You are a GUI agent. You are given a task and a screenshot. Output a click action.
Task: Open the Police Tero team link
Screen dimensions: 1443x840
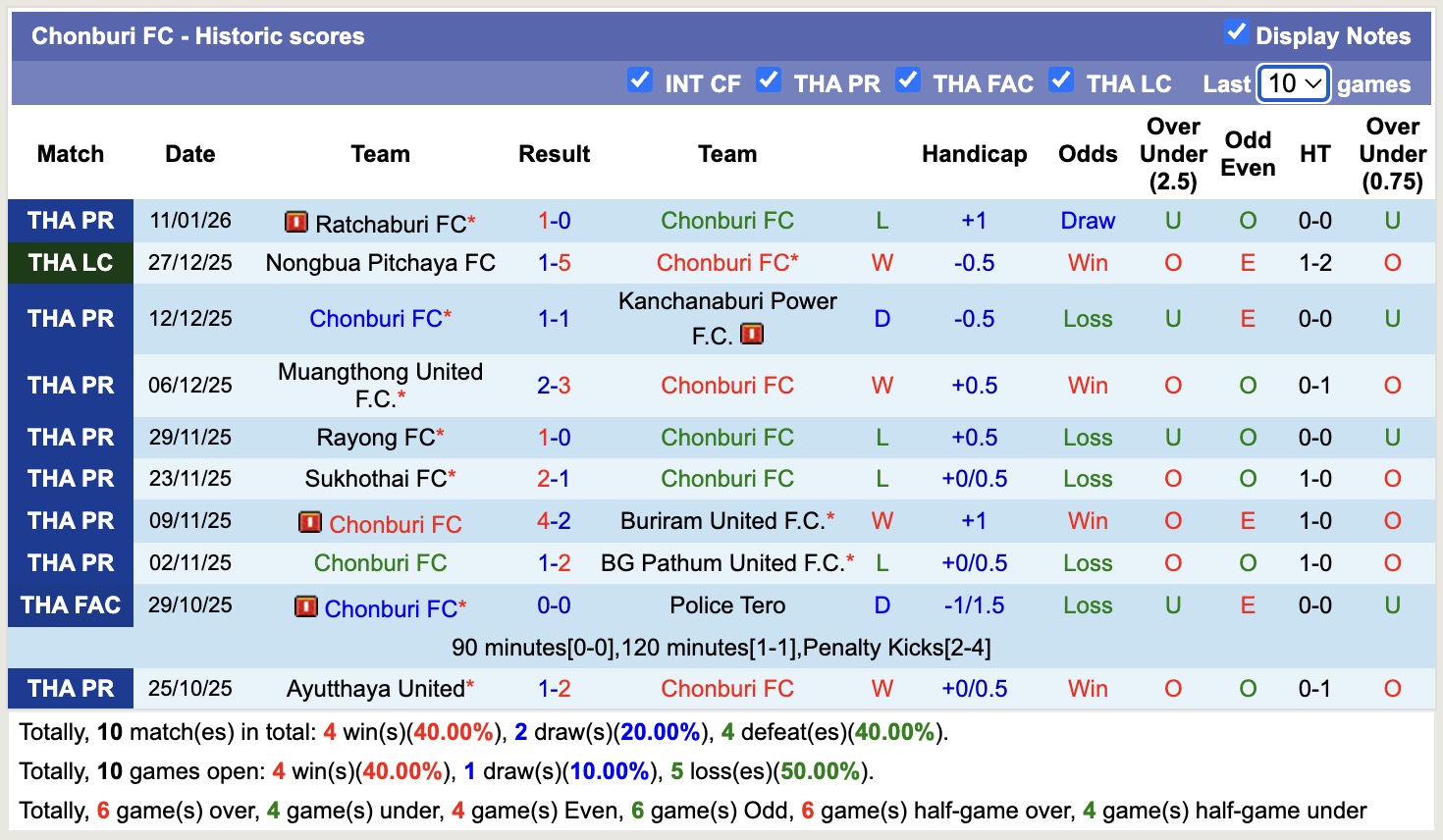coord(727,605)
